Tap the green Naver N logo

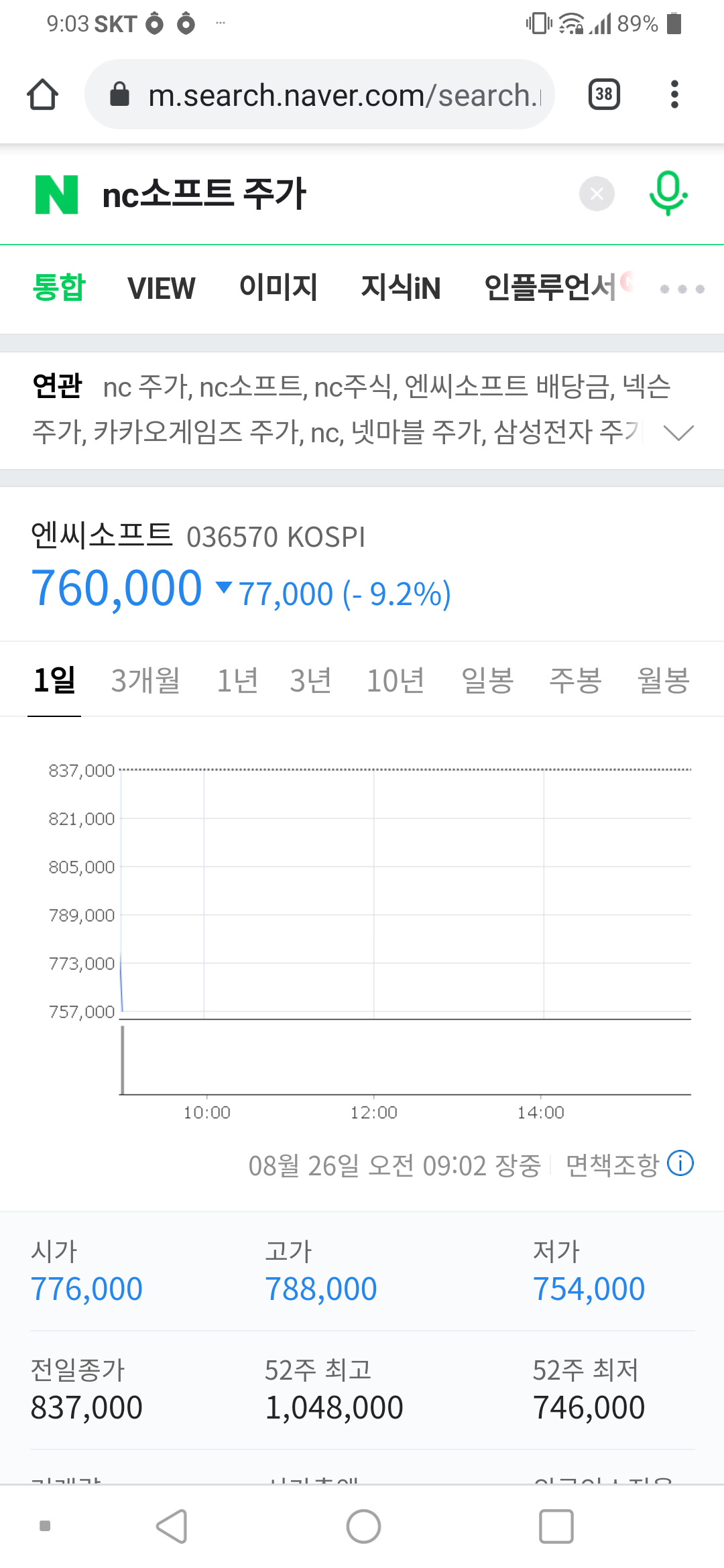[56, 194]
